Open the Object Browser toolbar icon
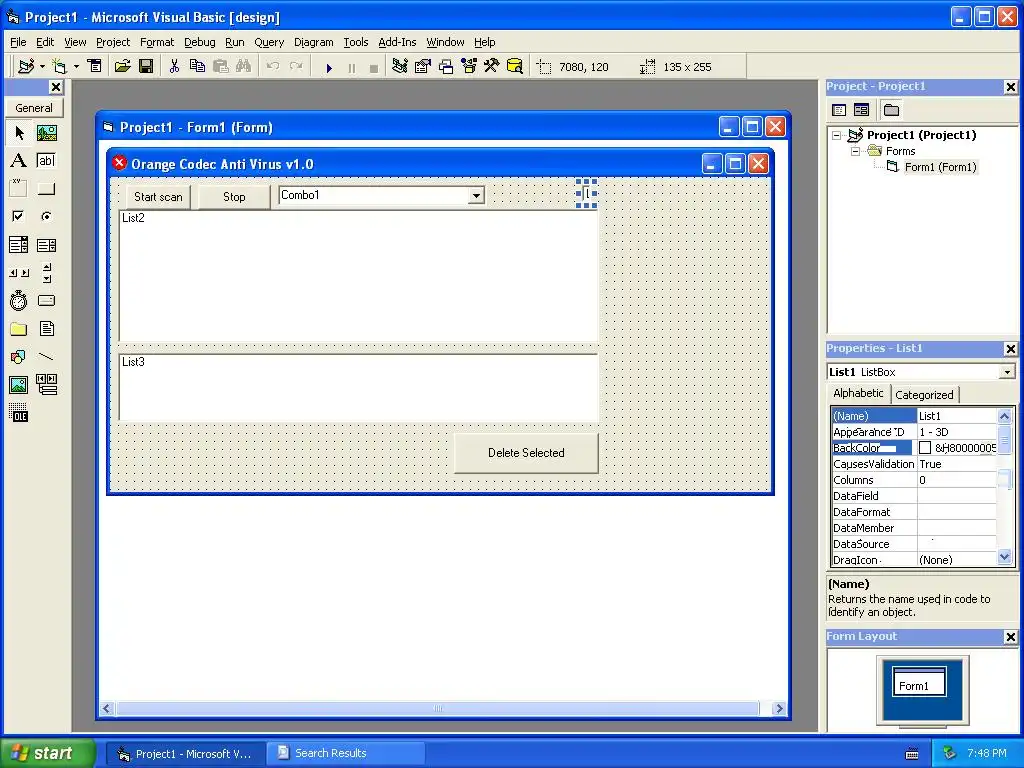The width and height of the screenshot is (1024, 768). point(469,66)
